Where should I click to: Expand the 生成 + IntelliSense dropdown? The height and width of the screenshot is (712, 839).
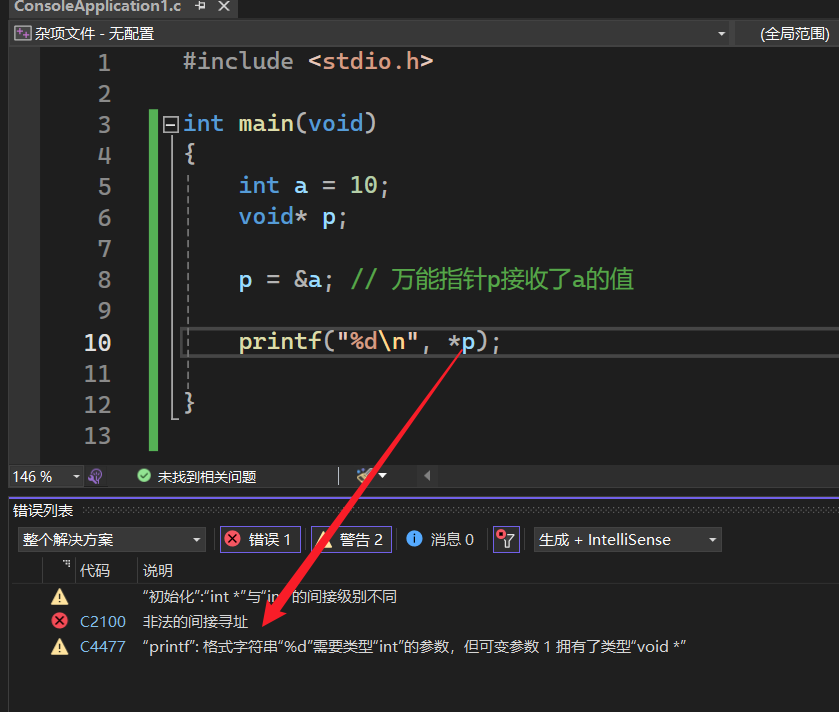tap(627, 540)
